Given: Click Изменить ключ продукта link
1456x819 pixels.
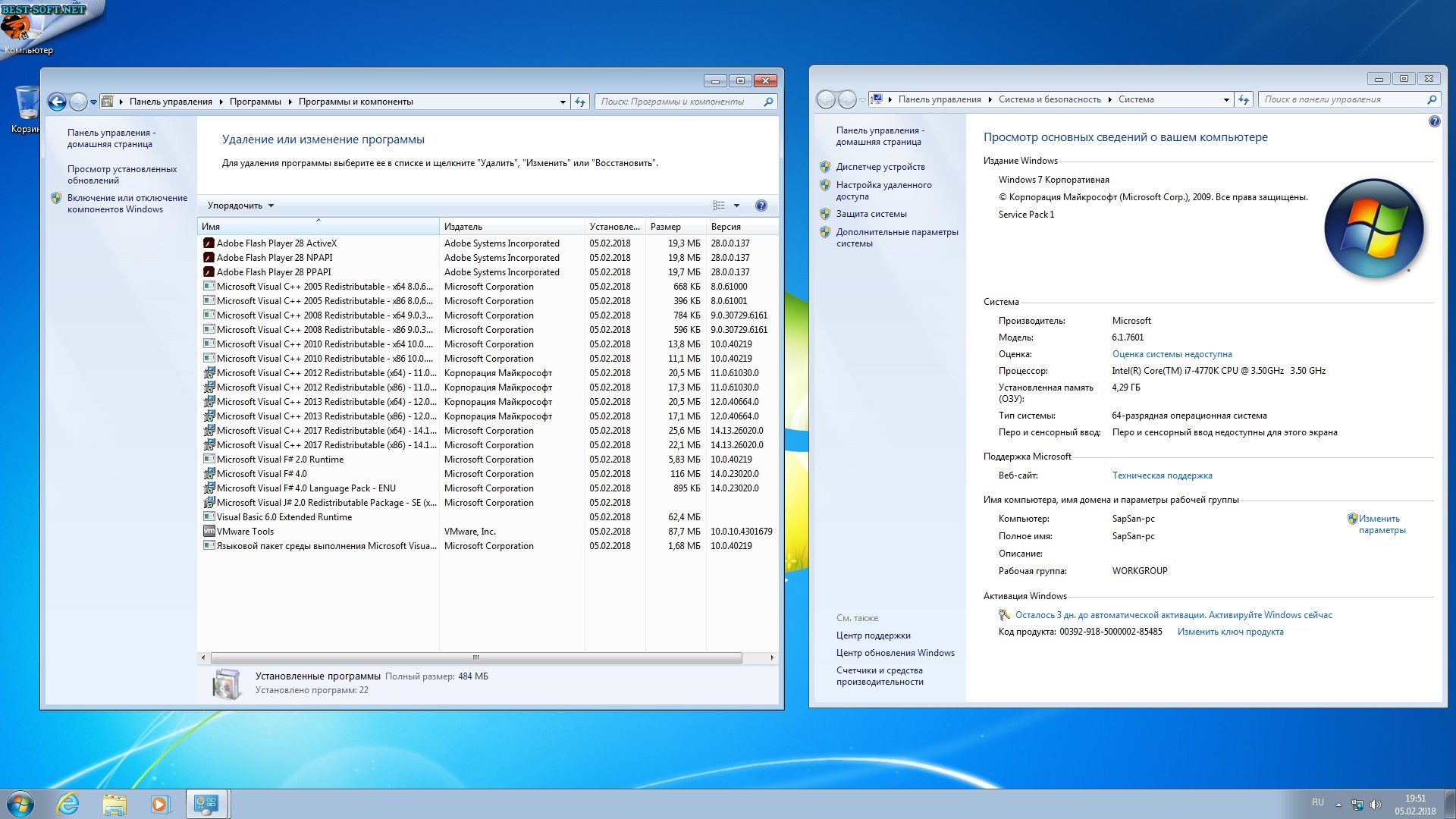Looking at the screenshot, I should point(1230,632).
